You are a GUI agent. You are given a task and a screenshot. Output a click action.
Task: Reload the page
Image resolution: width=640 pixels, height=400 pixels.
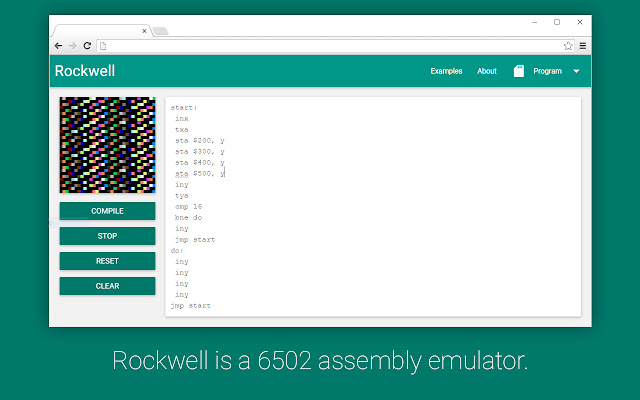87,46
